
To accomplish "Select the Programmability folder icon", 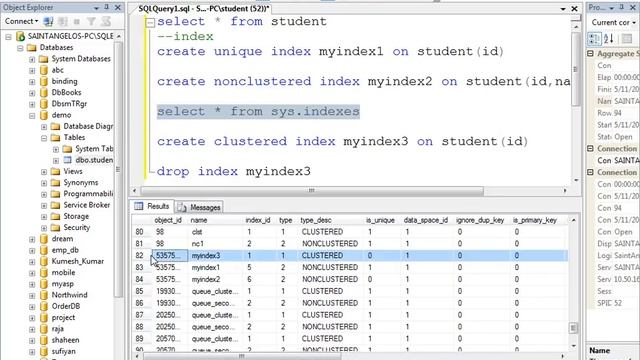I will point(56,193).
